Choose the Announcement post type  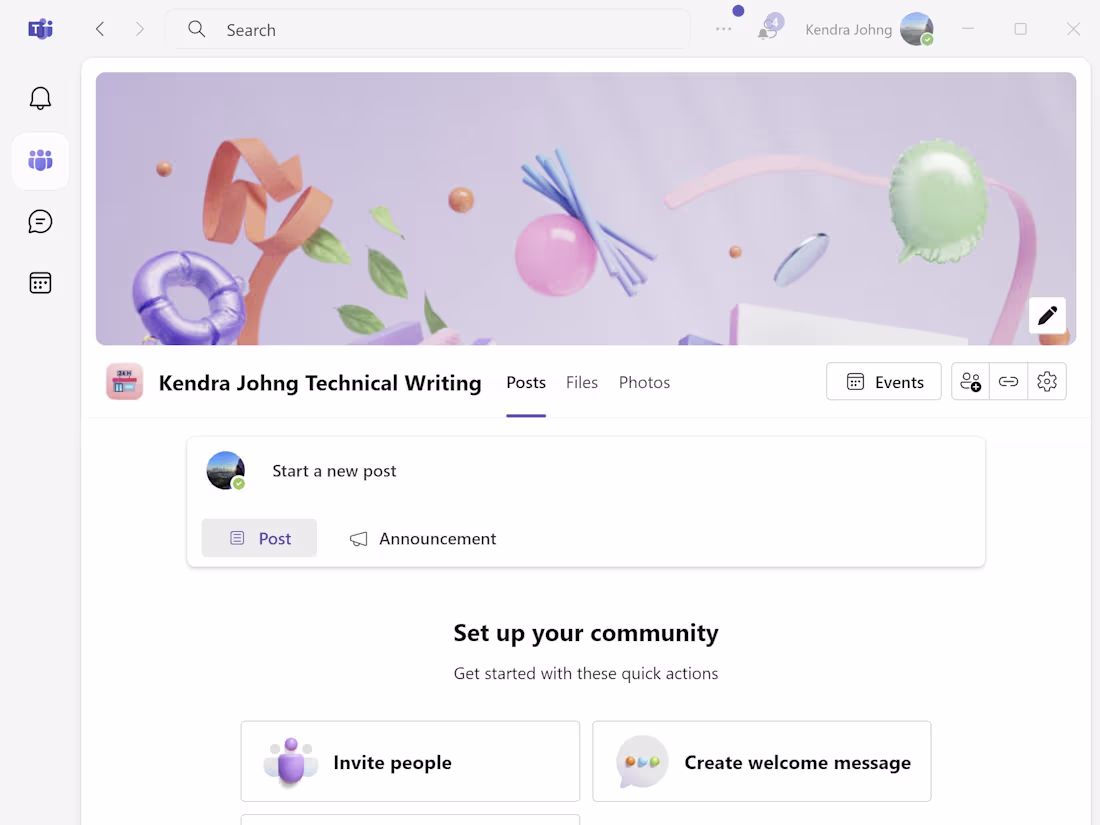coord(422,539)
